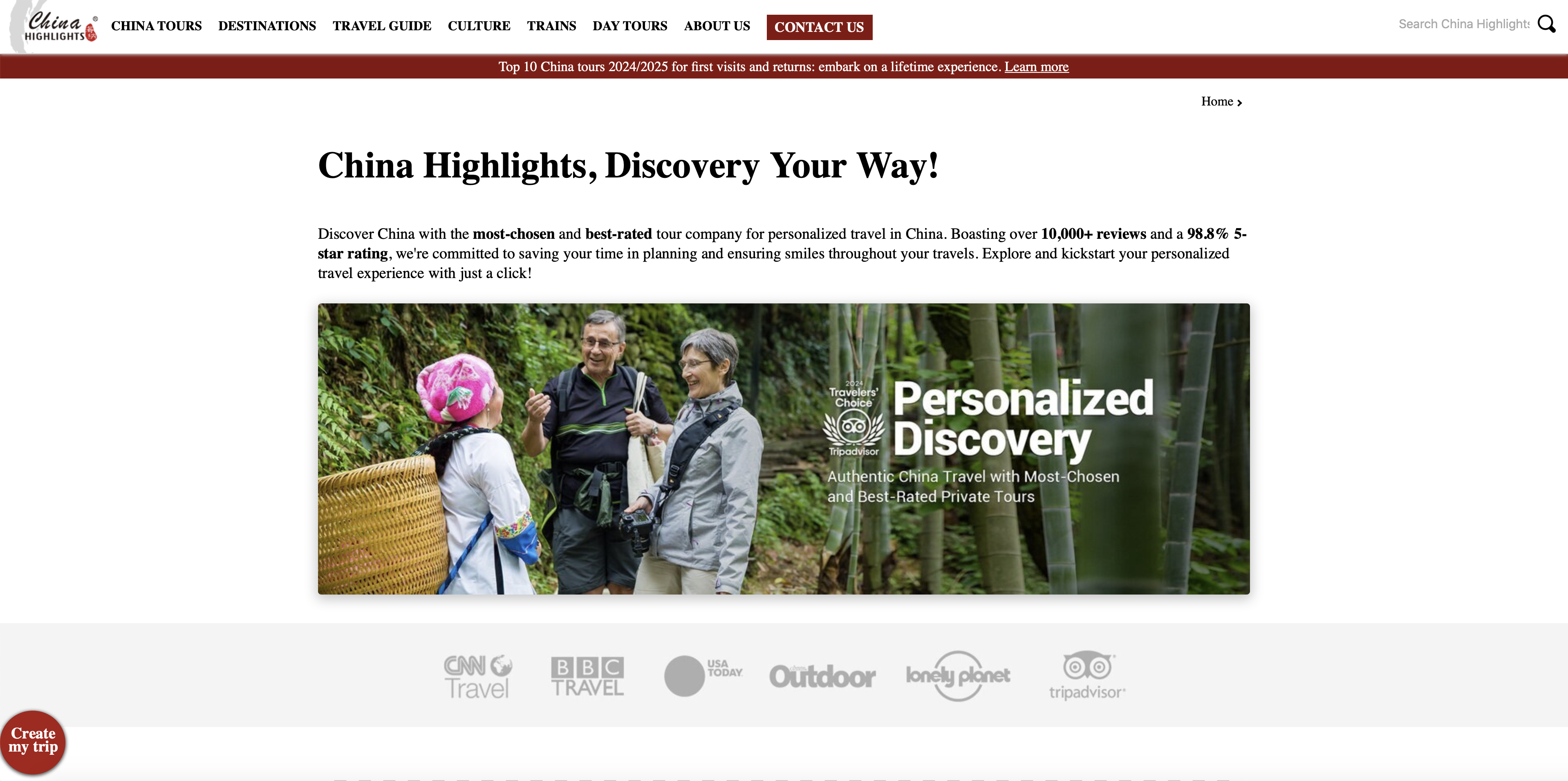Screen dimensions: 1568x781
Task: Click the BBC Travel logo
Action: 587,676
